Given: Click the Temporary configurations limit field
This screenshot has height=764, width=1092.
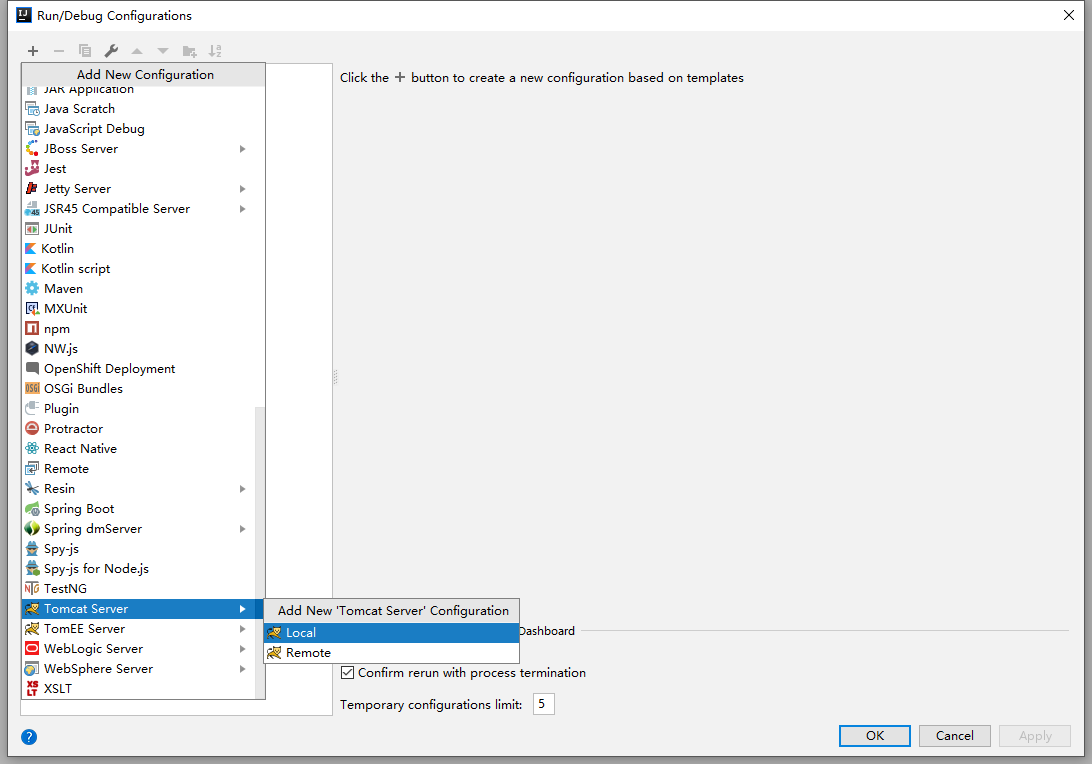Looking at the screenshot, I should coord(543,704).
